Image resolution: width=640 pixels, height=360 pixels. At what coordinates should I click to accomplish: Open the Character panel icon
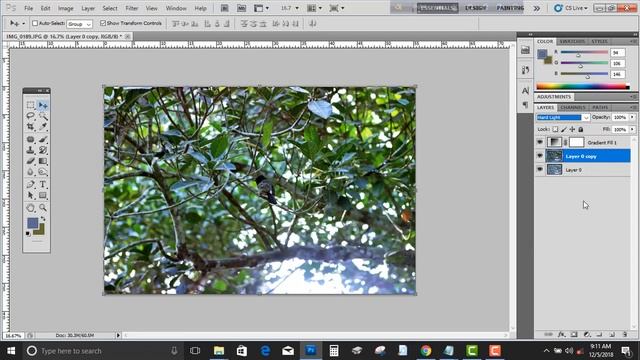pyautogui.click(x=525, y=90)
